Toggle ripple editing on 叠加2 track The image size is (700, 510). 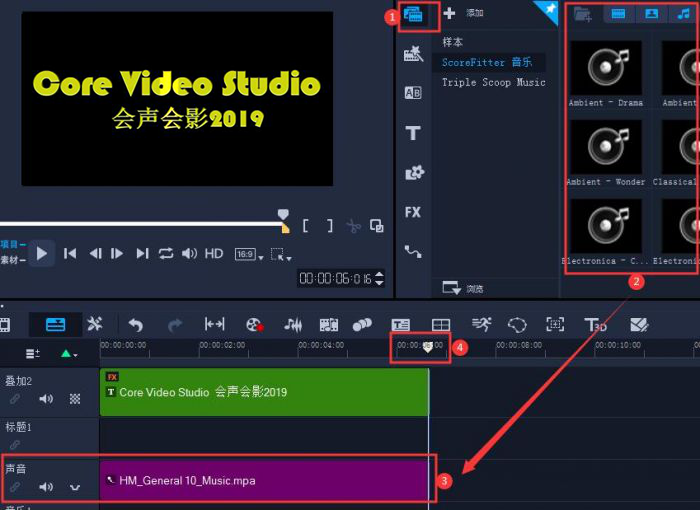pos(15,398)
